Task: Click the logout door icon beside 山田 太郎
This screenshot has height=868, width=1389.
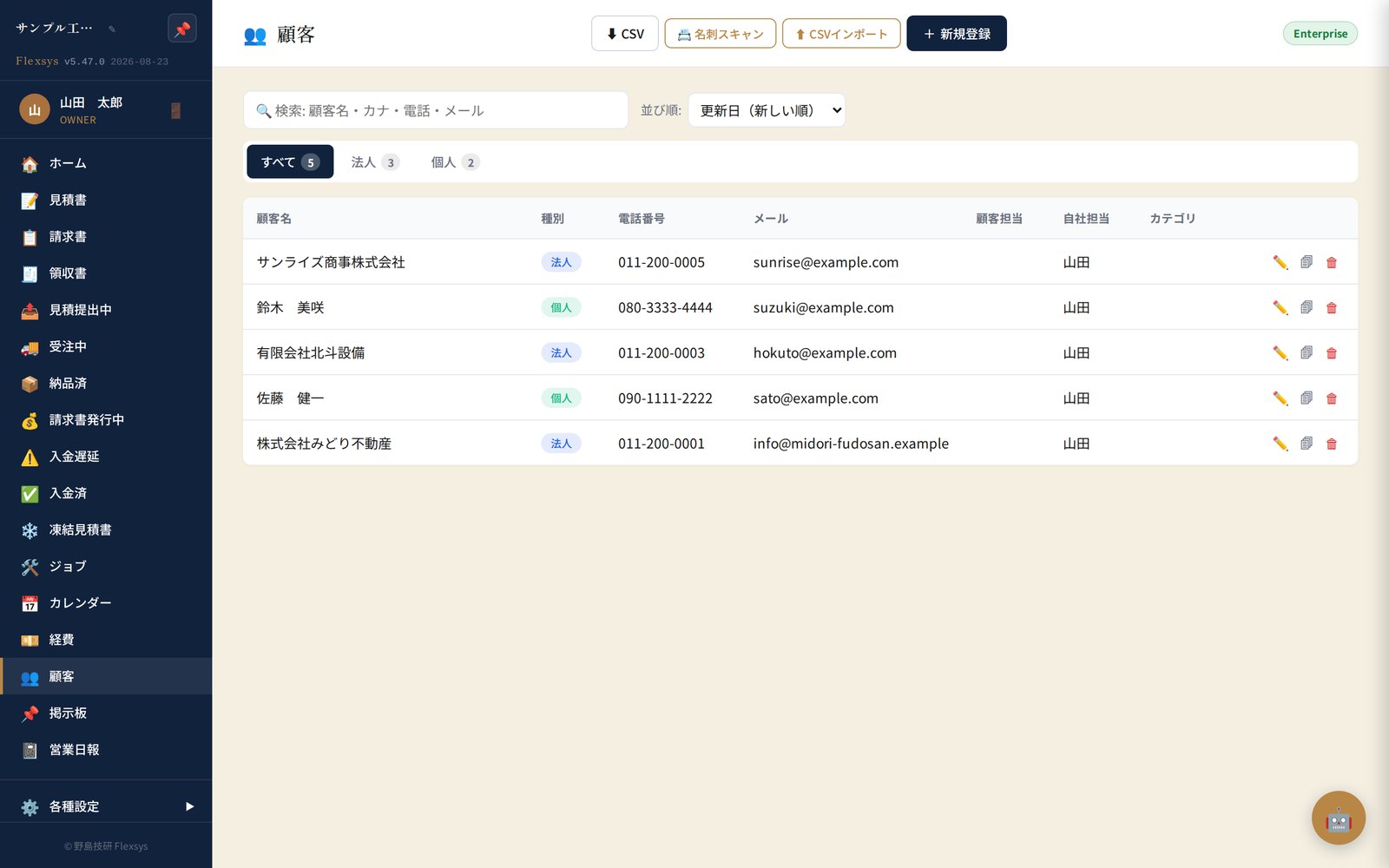Action: point(175,110)
